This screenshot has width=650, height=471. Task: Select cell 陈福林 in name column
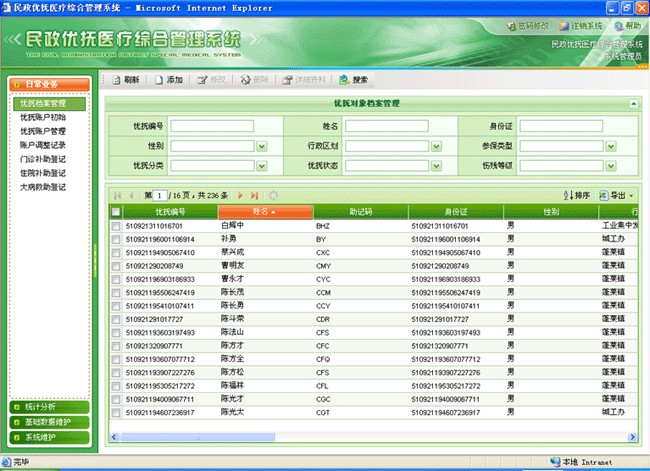(232, 386)
